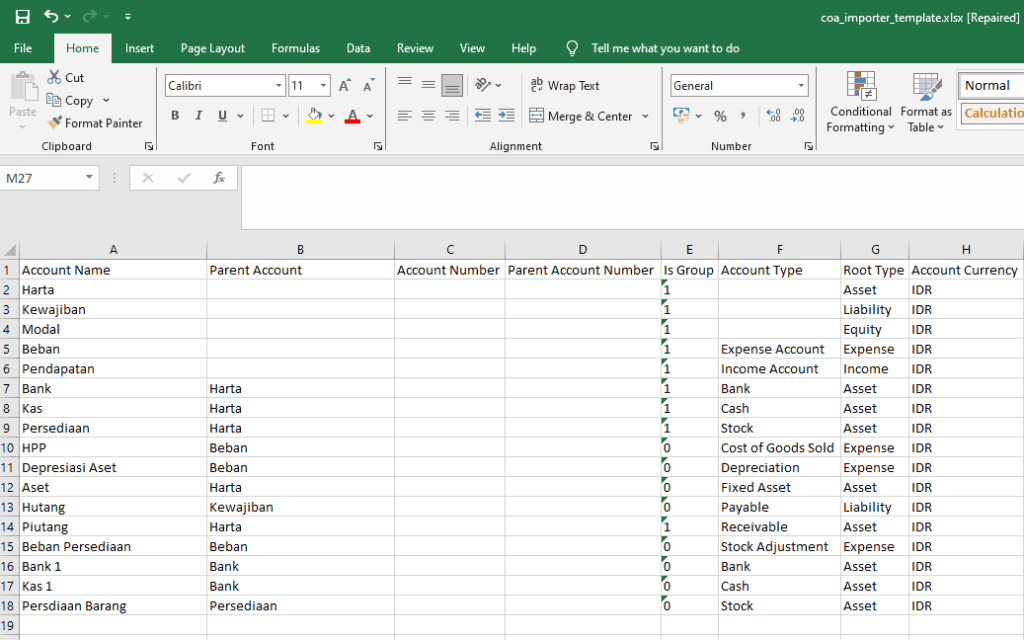This screenshot has width=1024, height=640.
Task: Click the Merge & Center button
Action: point(582,116)
